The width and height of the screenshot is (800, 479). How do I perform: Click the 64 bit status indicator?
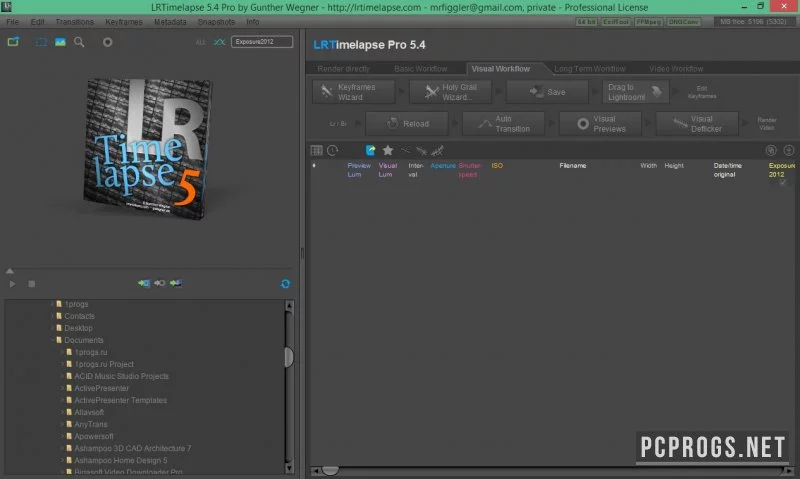(x=587, y=22)
